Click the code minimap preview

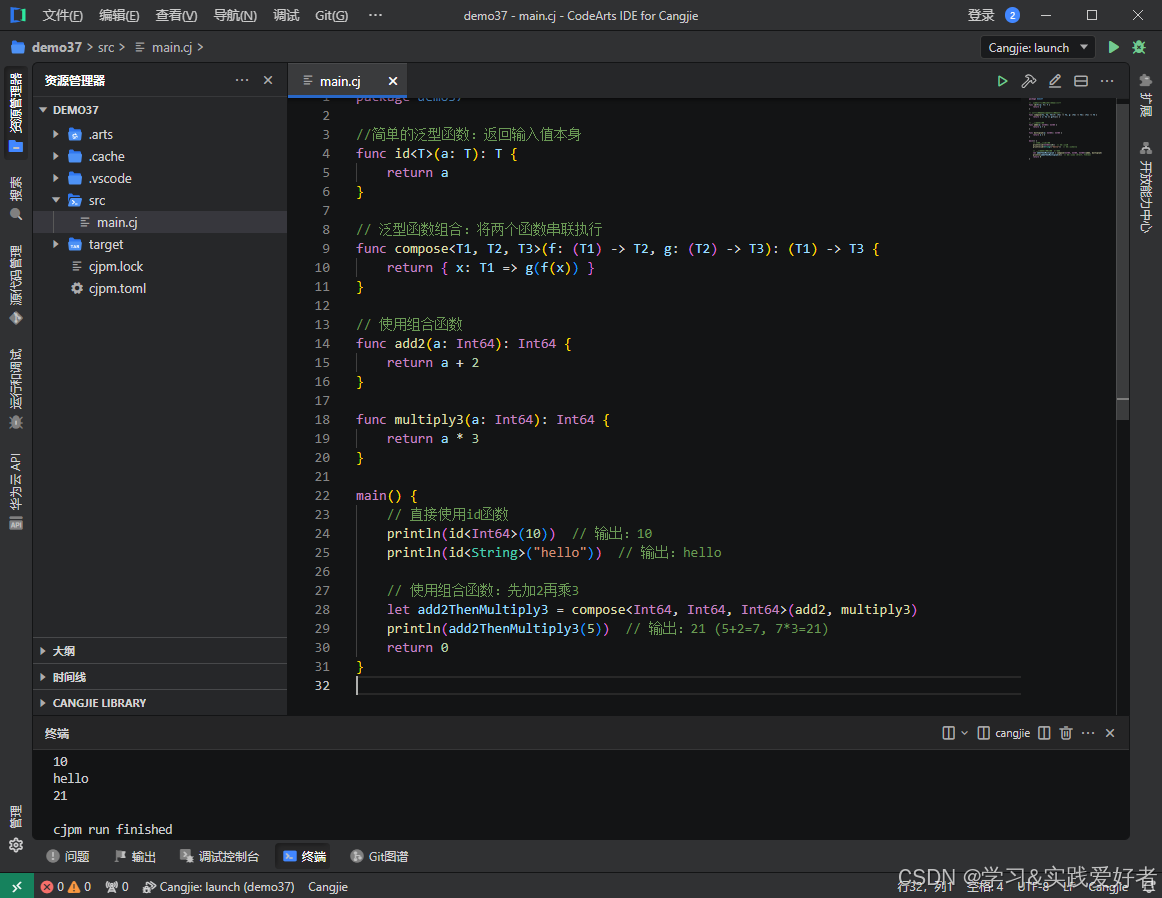tap(1066, 127)
